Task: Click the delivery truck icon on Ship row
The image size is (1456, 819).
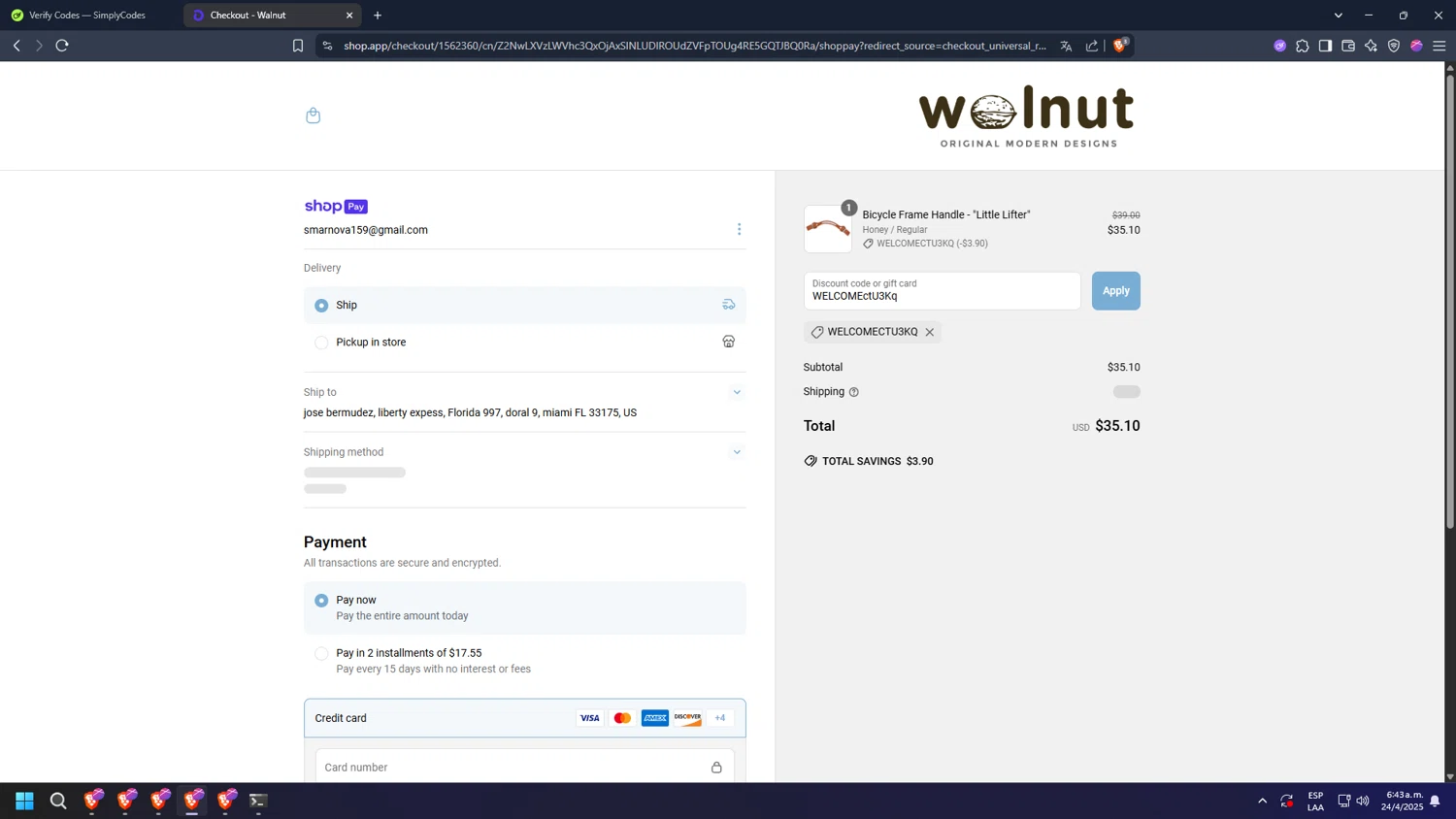Action: click(728, 305)
